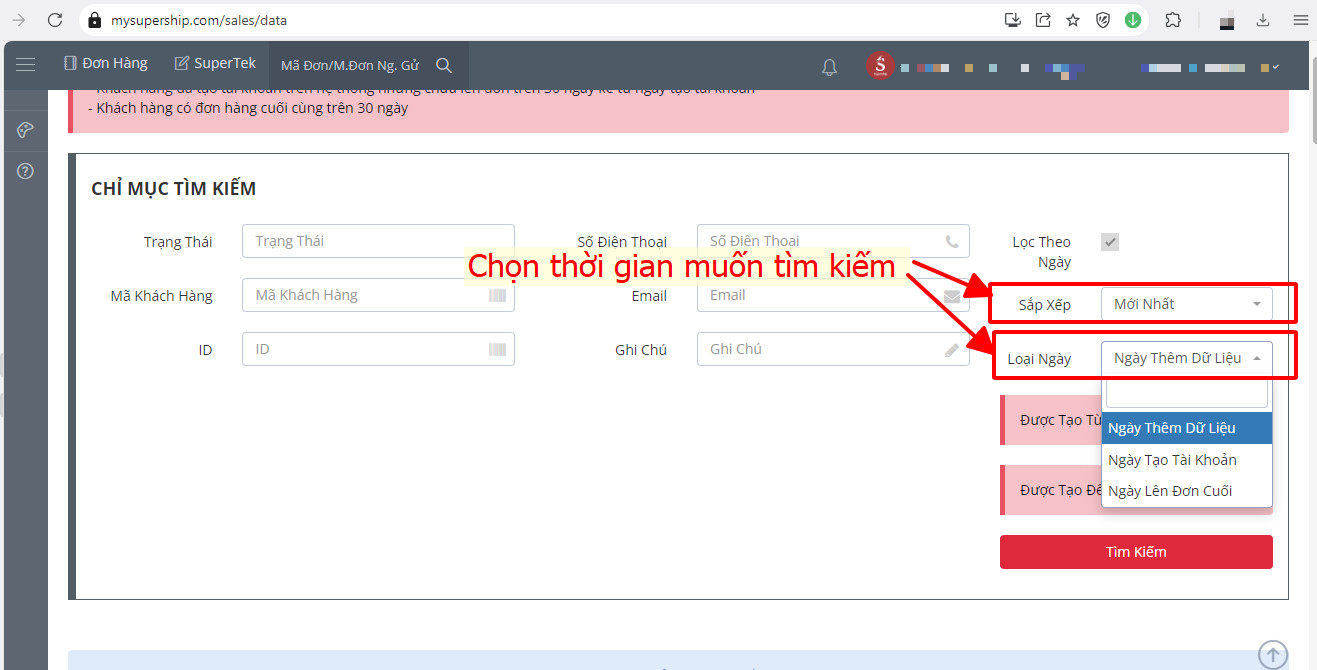The width and height of the screenshot is (1317, 670).
Task: Select Ngày Tạo Tài Khoản from the list
Action: point(1172,459)
